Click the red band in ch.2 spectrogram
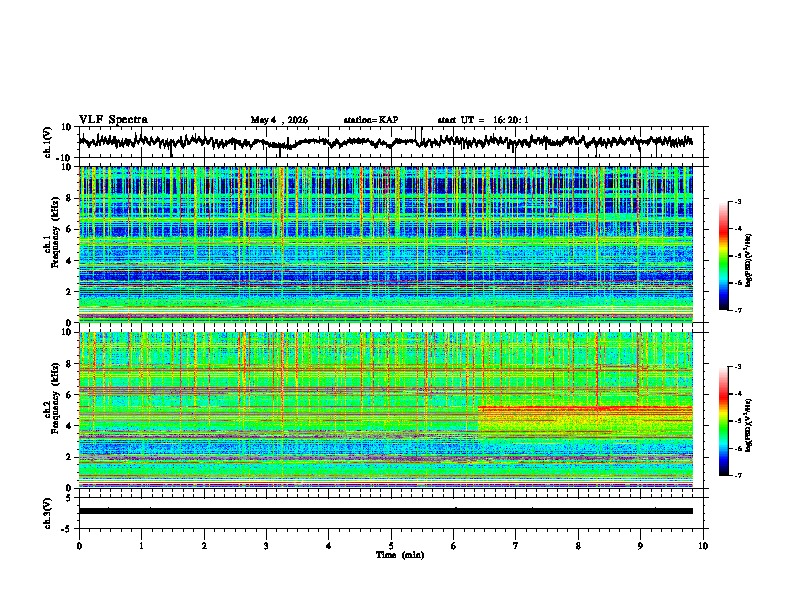This screenshot has width=792, height=612. tap(585, 407)
